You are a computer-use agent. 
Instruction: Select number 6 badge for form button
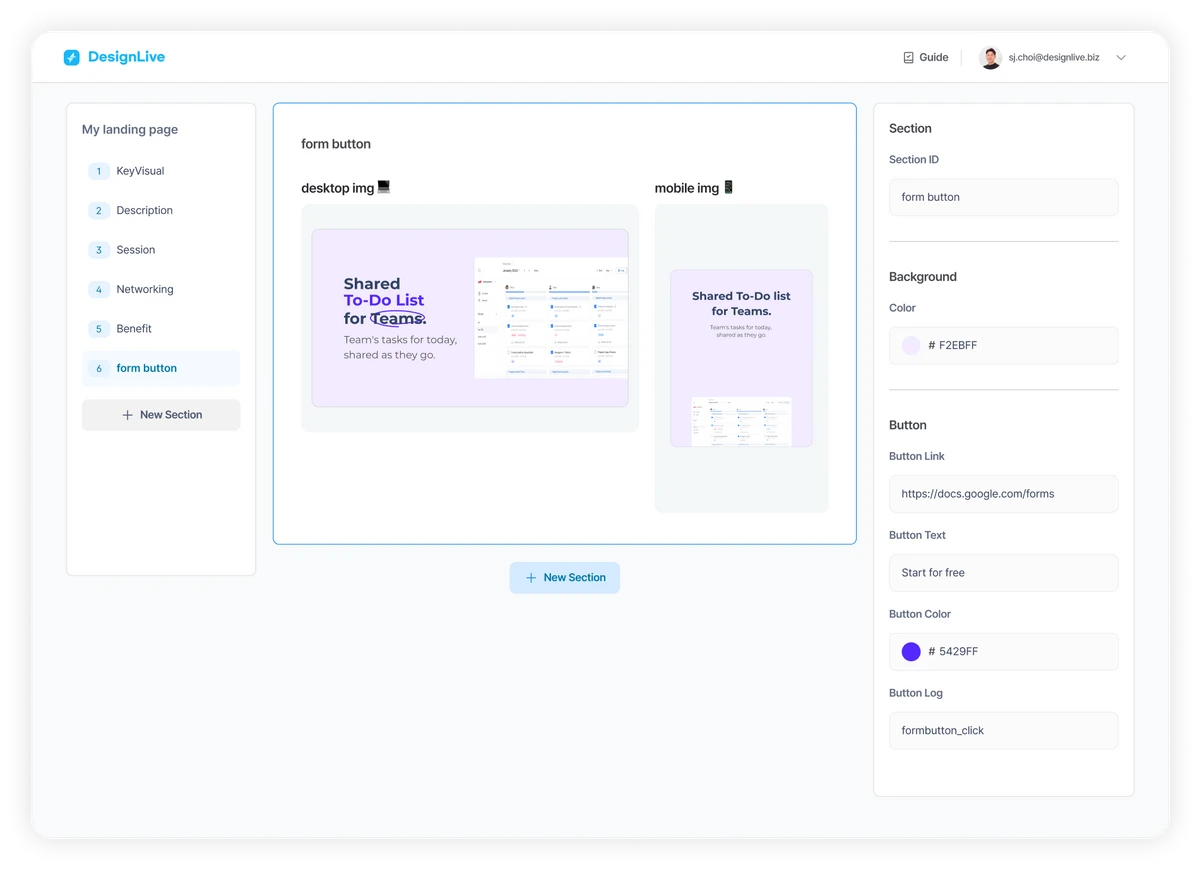[98, 368]
